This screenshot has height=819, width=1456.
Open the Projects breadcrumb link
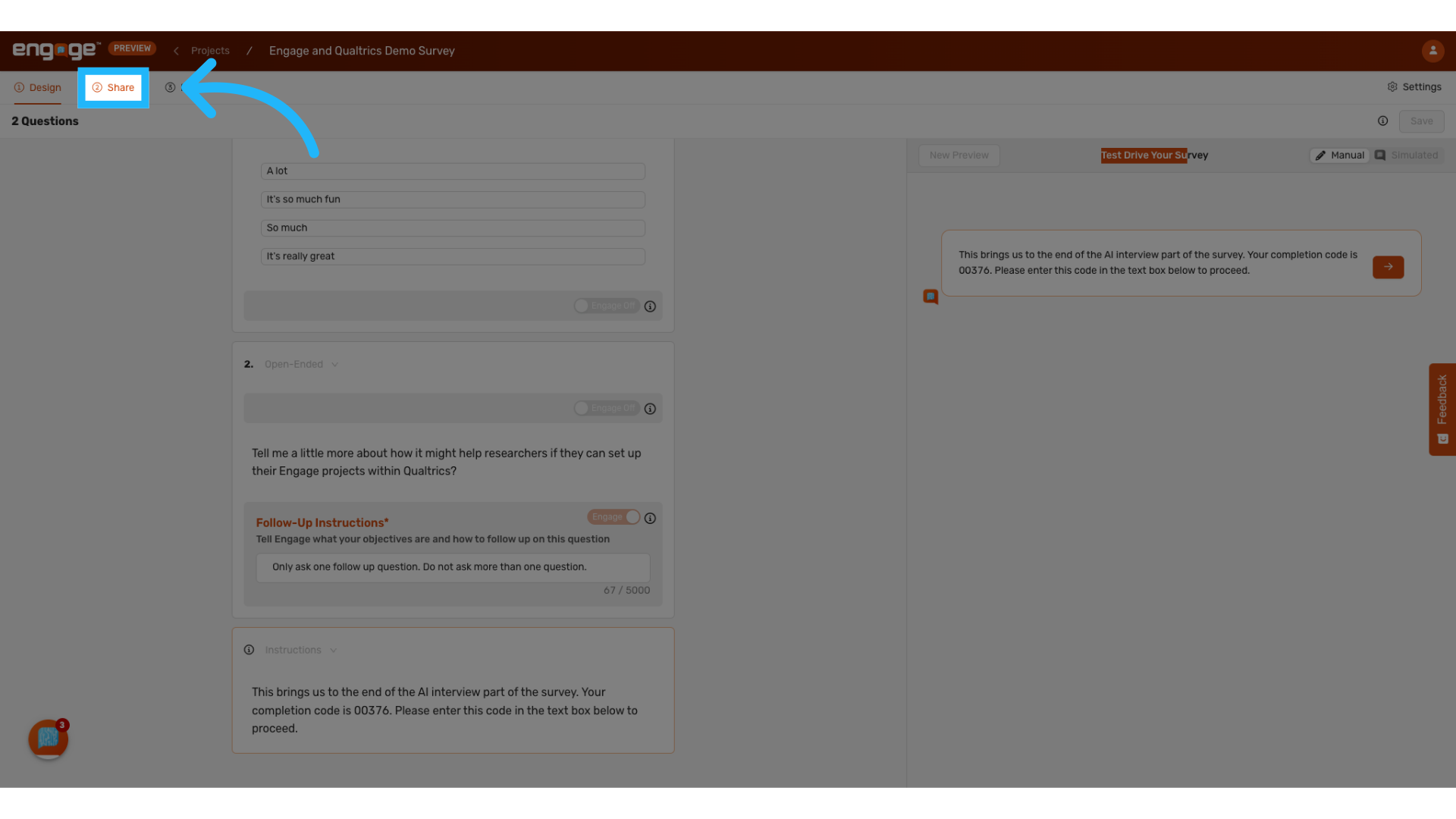(210, 50)
